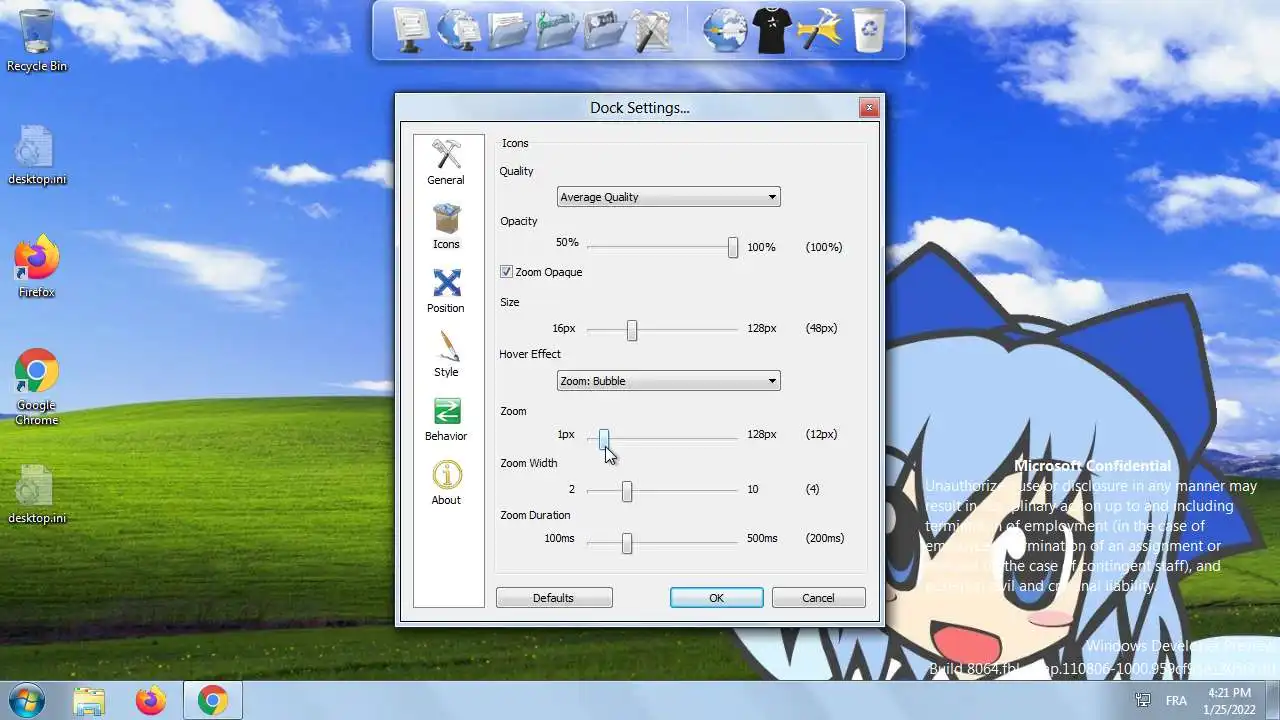Toggle the Zoom Opaque checkbox
This screenshot has height=720, width=1280.
506,272
